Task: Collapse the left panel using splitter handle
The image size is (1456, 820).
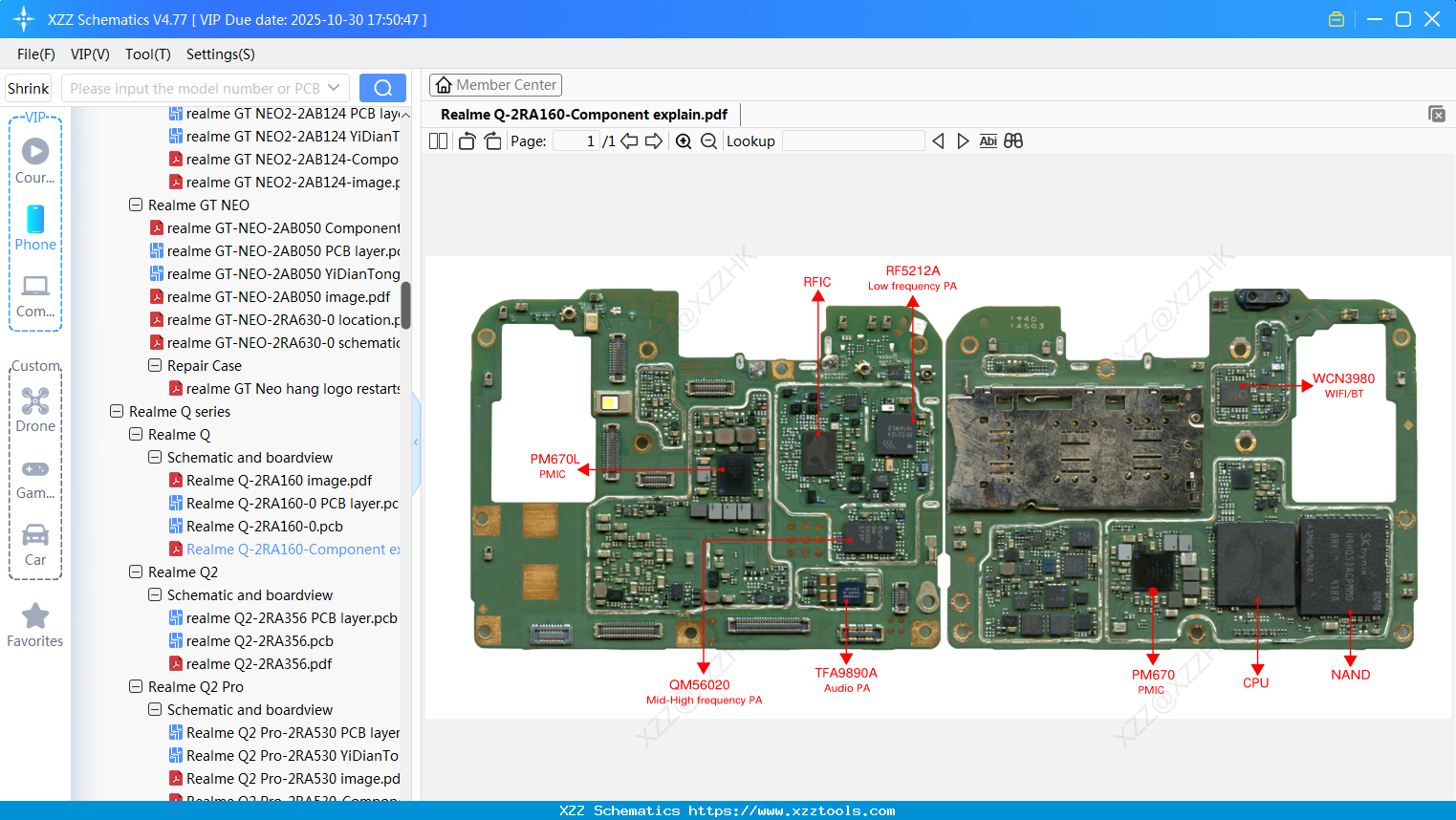Action: click(416, 442)
